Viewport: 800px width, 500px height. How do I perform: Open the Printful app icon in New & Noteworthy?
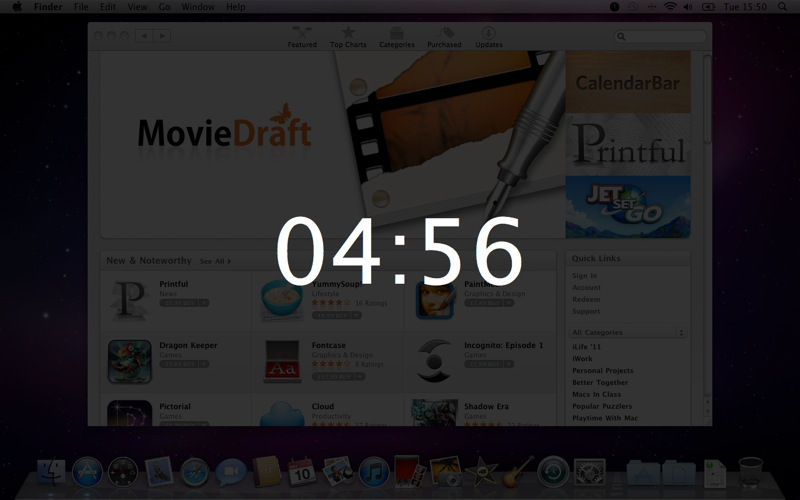point(130,300)
